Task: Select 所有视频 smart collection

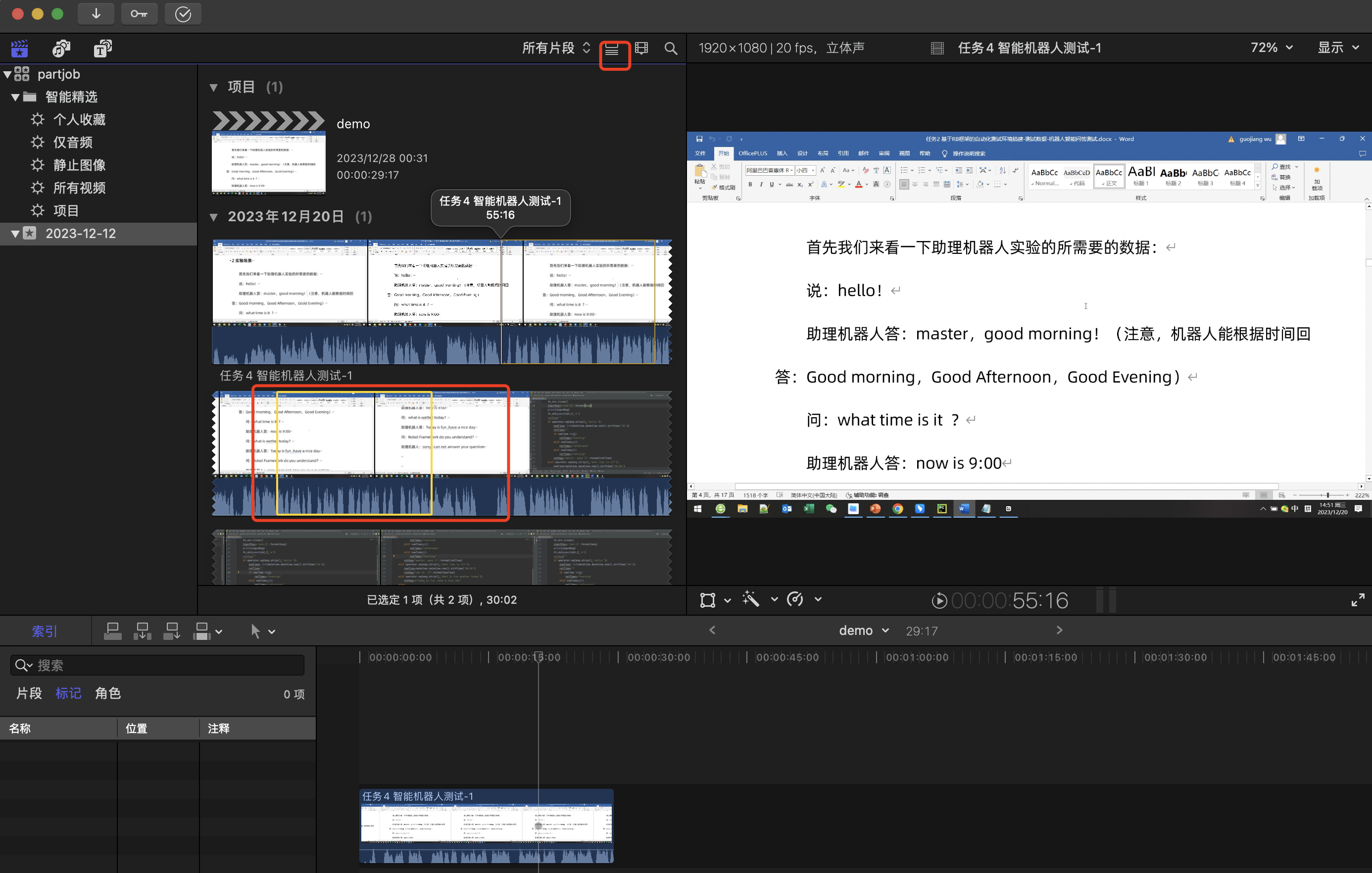Action: 79,188
